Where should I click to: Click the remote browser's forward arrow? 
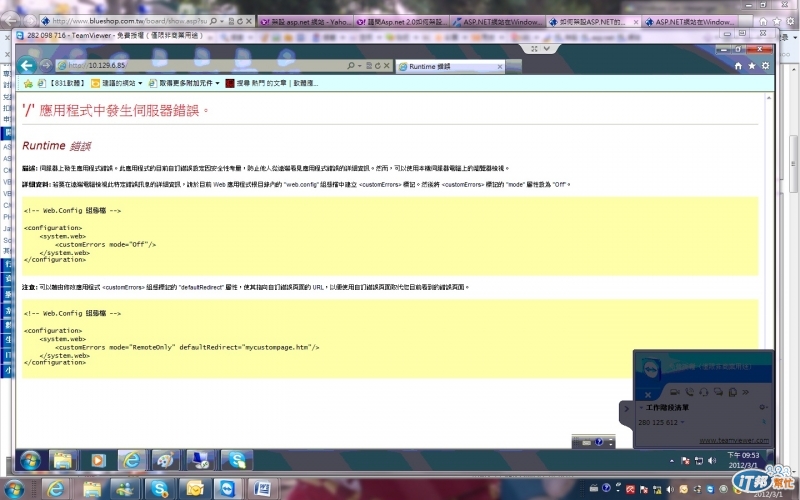pos(45,65)
